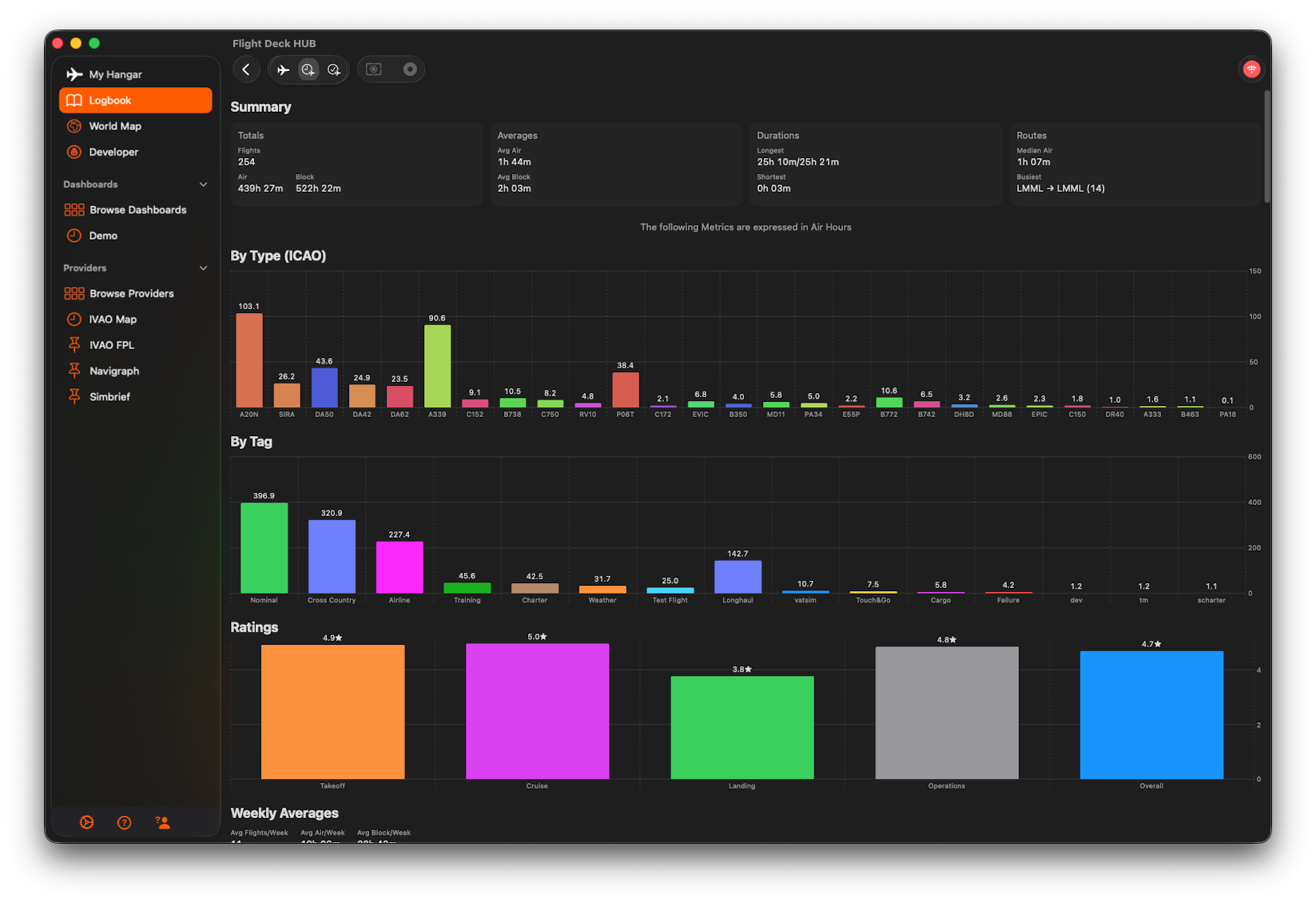This screenshot has width=1316, height=902.
Task: Collapse the Providers section chevron
Action: [x=203, y=268]
